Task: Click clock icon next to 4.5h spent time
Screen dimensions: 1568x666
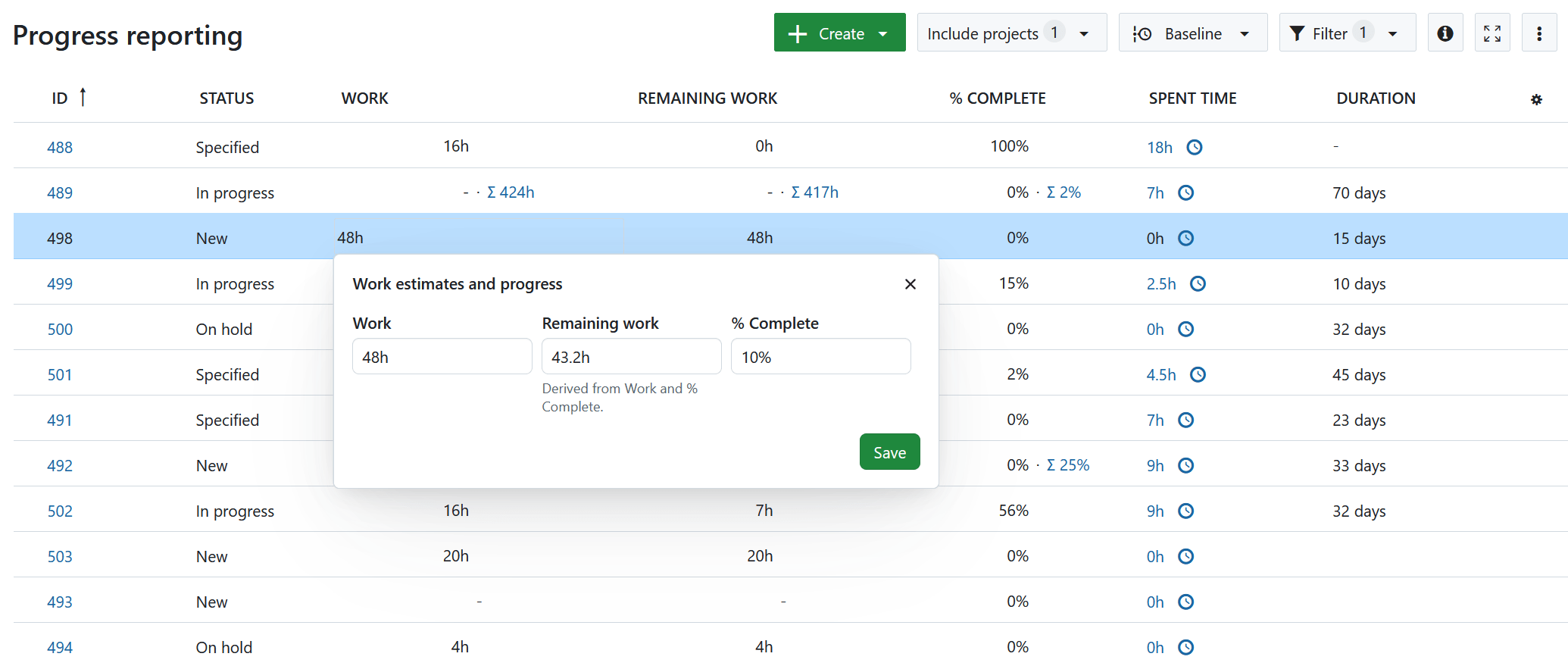Action: (x=1197, y=374)
